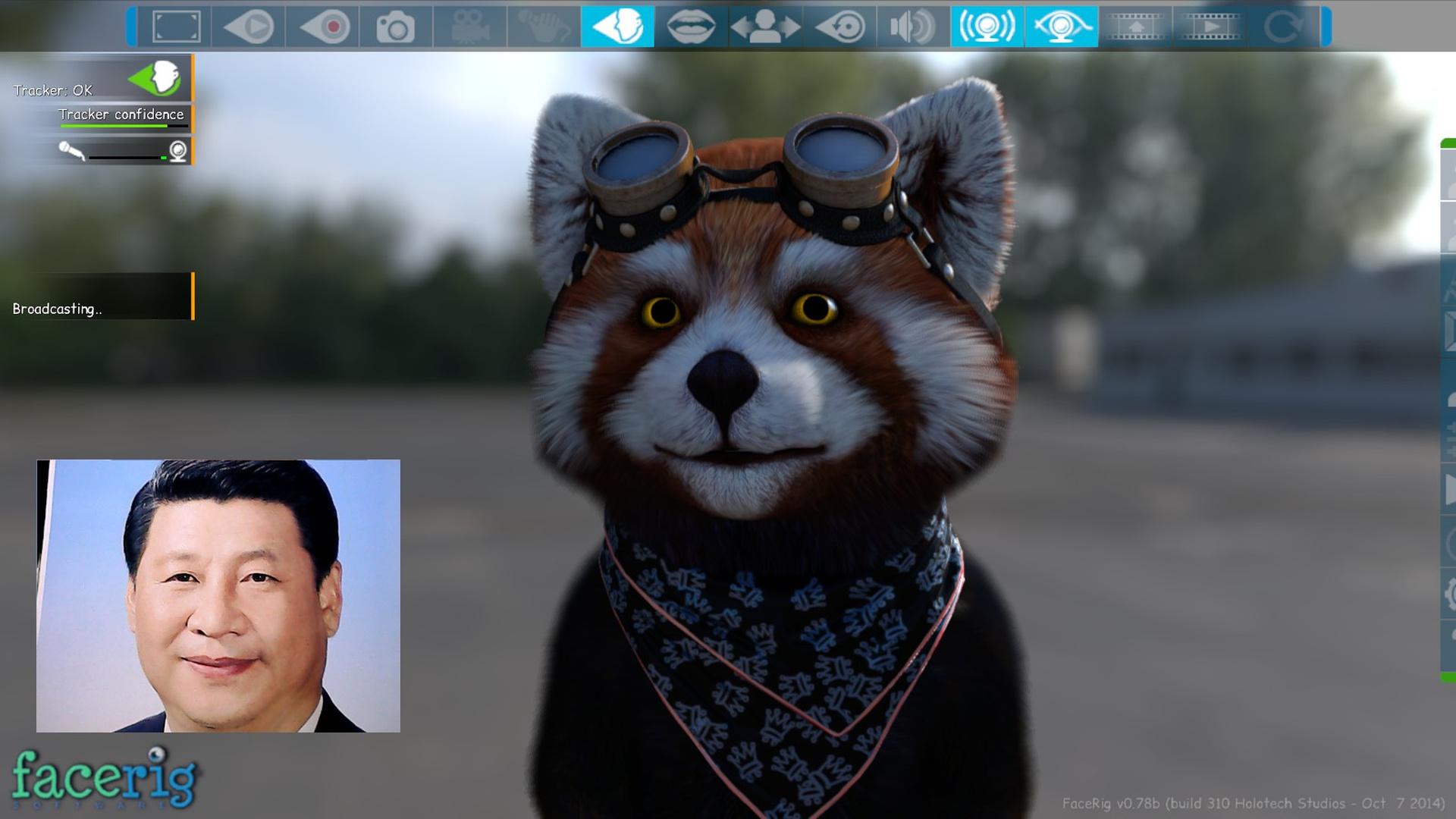Image resolution: width=1456 pixels, height=819 pixels.
Task: Click the waving hand icon
Action: pyautogui.click(x=544, y=27)
